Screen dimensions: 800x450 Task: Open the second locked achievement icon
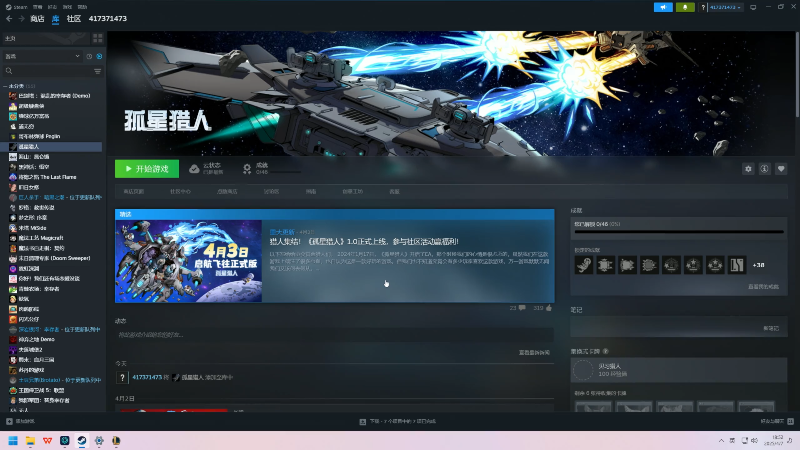[606, 265]
